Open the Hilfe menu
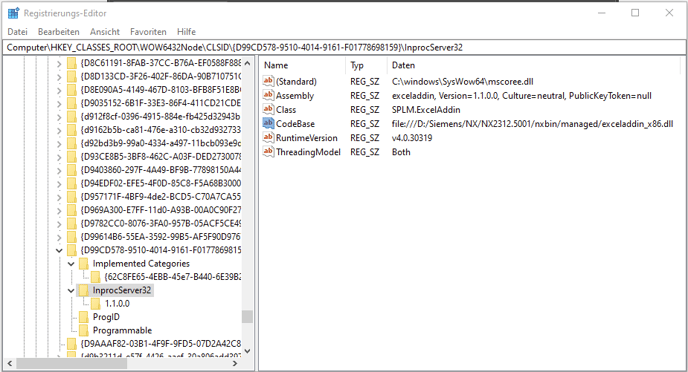Viewport: 688px width, 372px height. tap(186, 32)
